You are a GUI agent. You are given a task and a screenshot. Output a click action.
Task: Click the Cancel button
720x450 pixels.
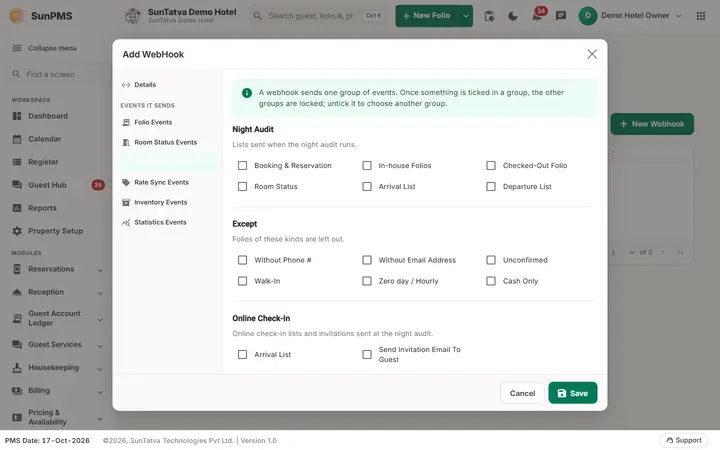coord(522,393)
